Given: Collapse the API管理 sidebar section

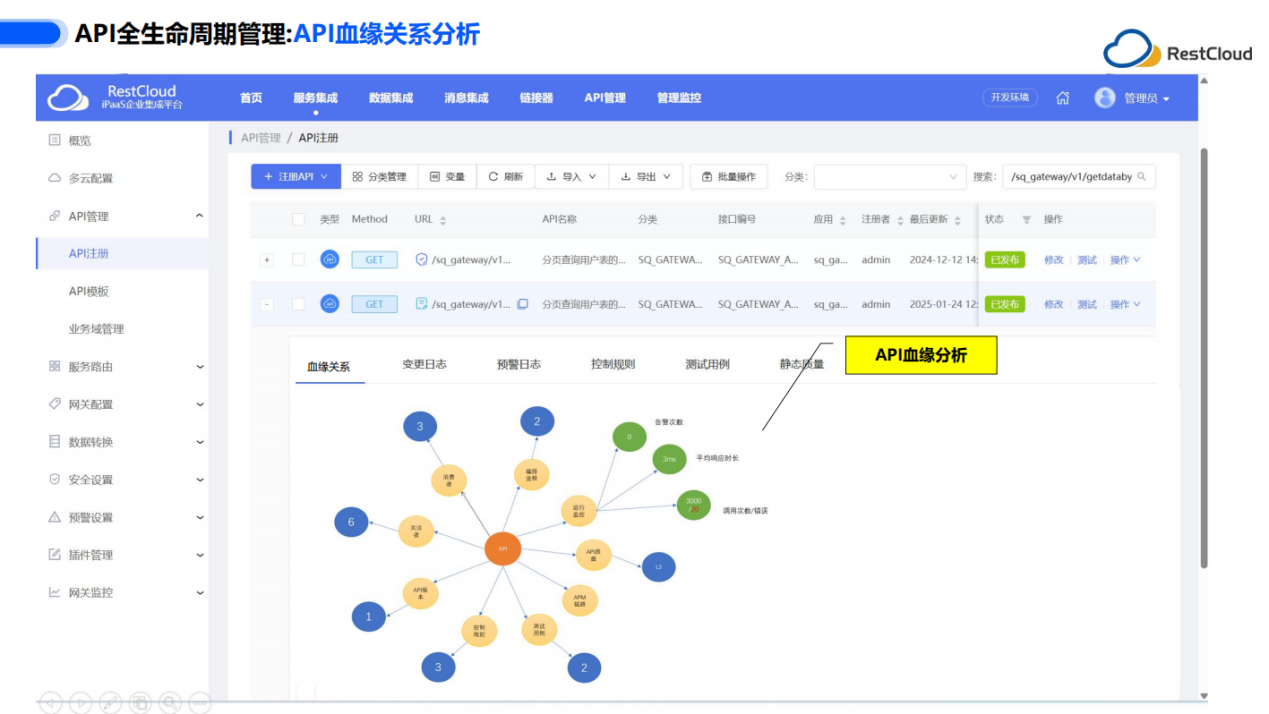Looking at the screenshot, I should (199, 215).
